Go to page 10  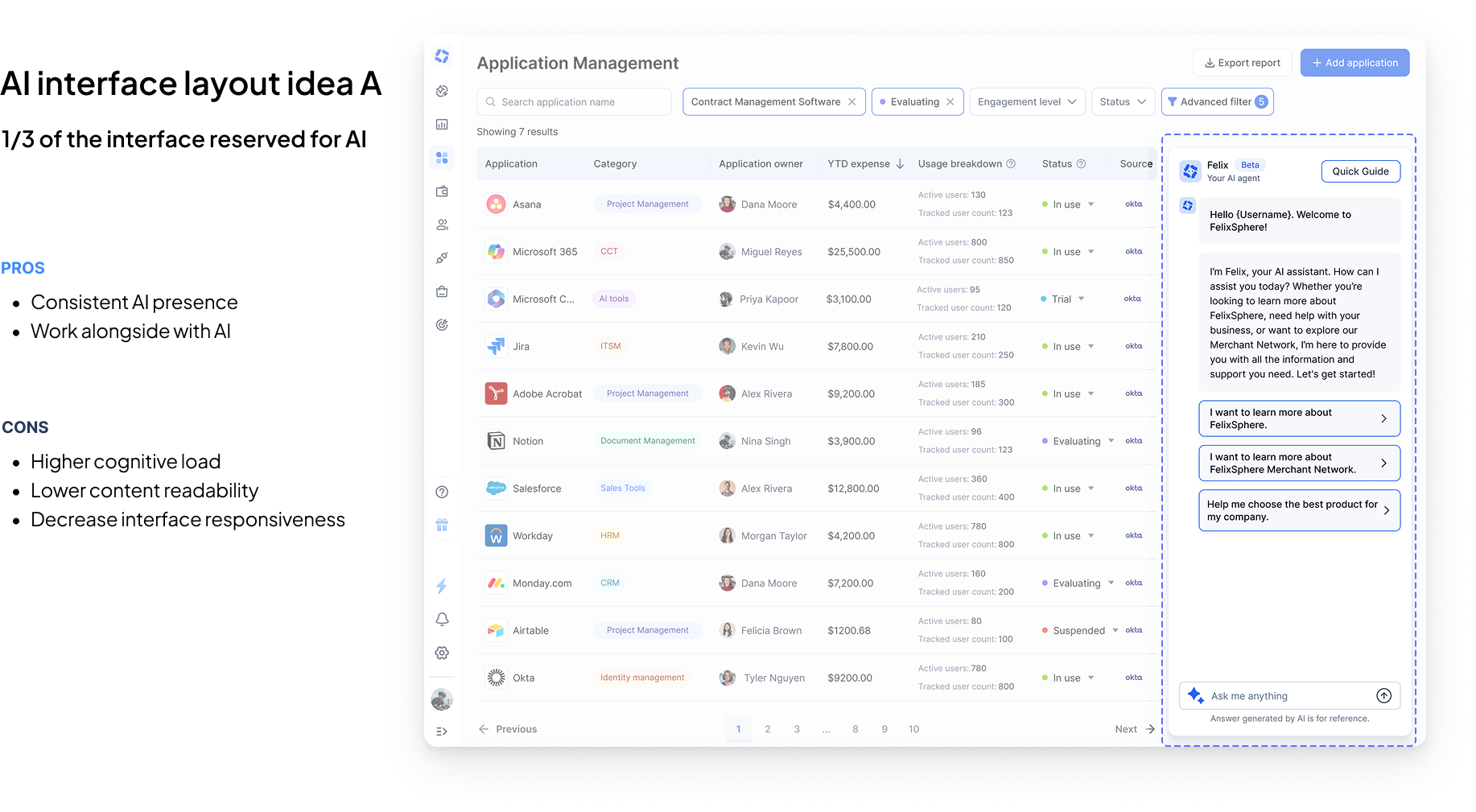pos(913,729)
